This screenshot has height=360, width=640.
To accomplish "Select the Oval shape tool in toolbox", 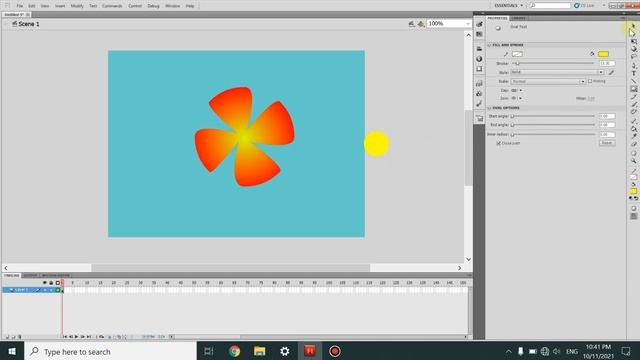I will point(633,89).
